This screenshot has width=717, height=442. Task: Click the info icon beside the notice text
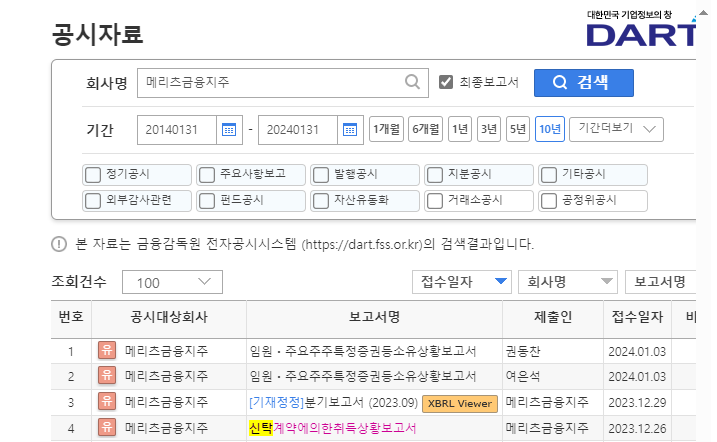coord(59,244)
